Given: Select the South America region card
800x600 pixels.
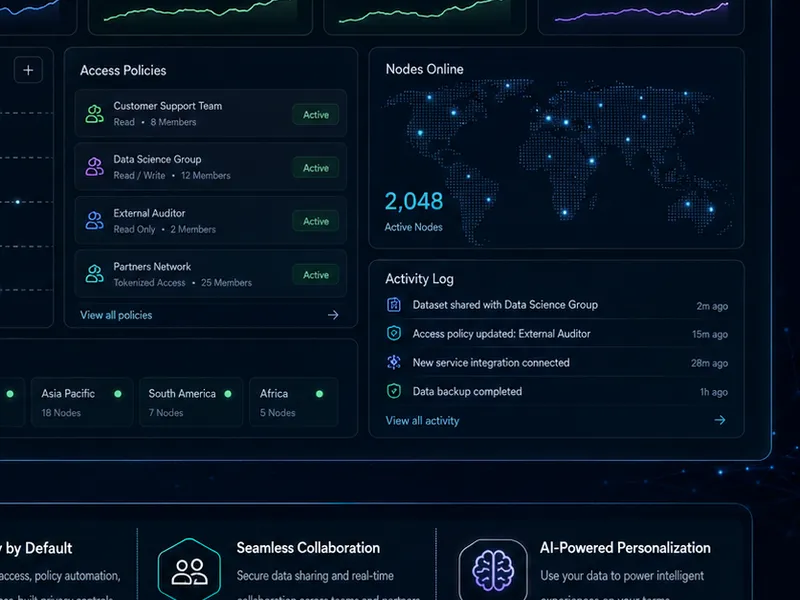Looking at the screenshot, I should [x=191, y=402].
